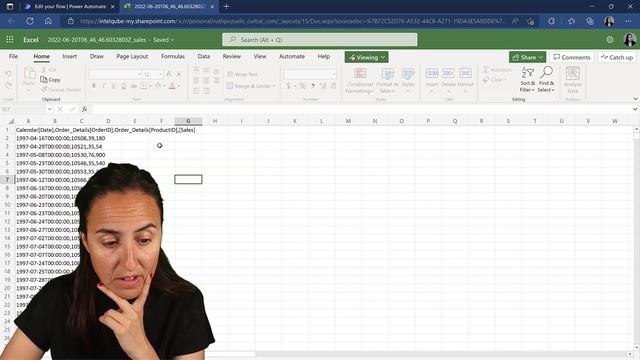Open the Excel app launcher grid
640x360 pixels.
click(10, 40)
